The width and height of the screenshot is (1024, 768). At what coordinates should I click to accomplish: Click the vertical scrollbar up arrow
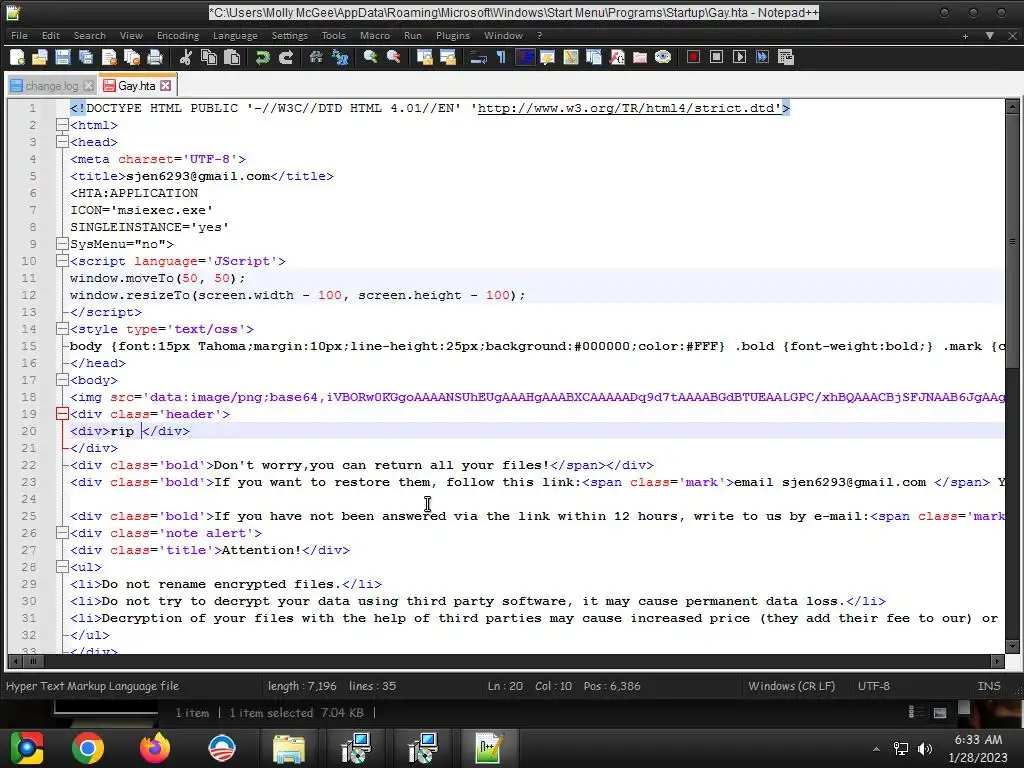pyautogui.click(x=1012, y=106)
